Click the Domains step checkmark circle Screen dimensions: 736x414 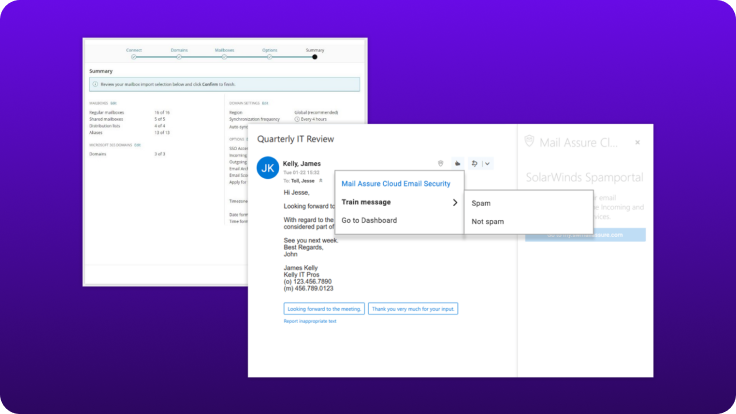pos(179,57)
